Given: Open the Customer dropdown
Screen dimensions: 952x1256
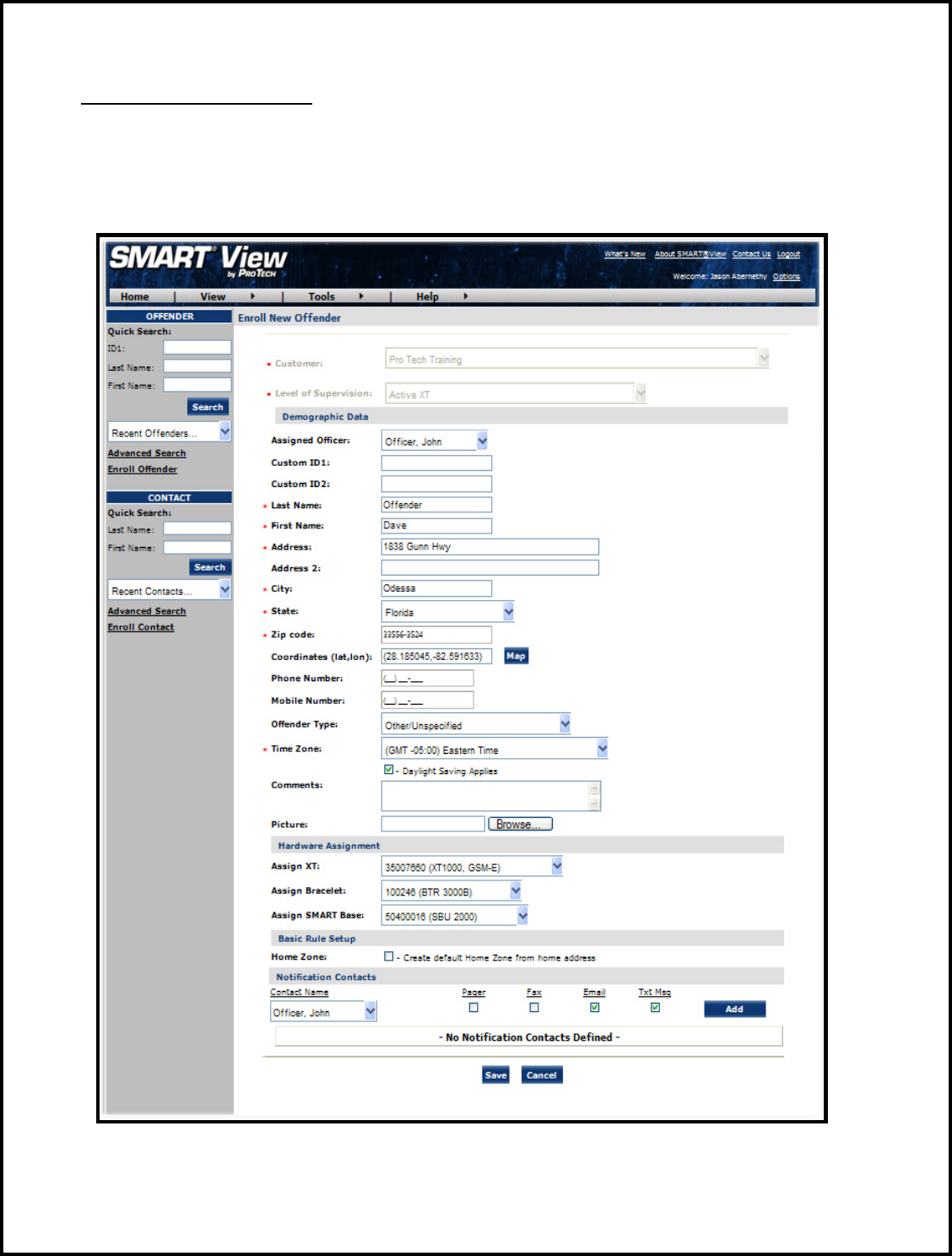Looking at the screenshot, I should [577, 359].
